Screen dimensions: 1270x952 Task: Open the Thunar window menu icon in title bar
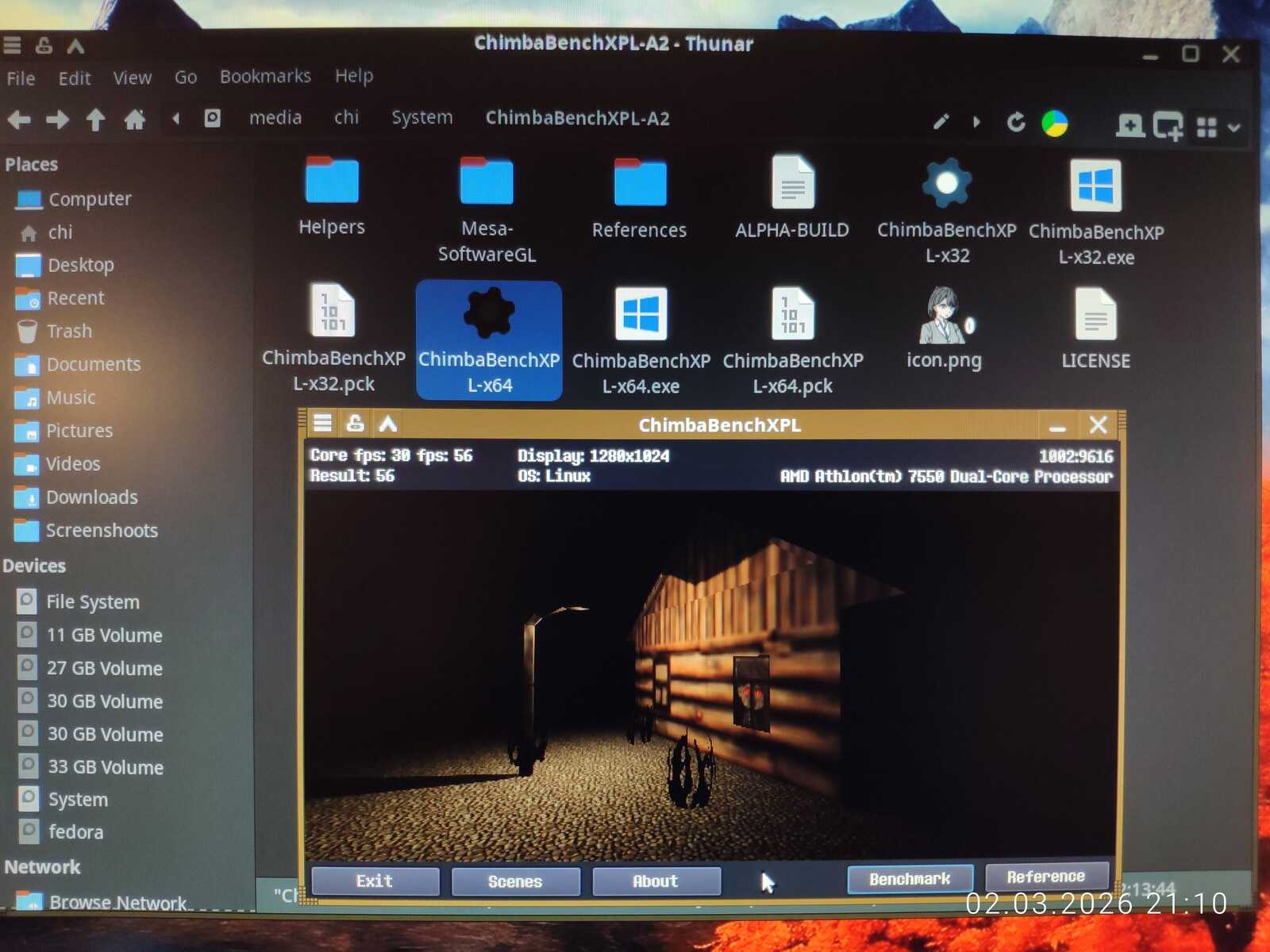[12, 45]
